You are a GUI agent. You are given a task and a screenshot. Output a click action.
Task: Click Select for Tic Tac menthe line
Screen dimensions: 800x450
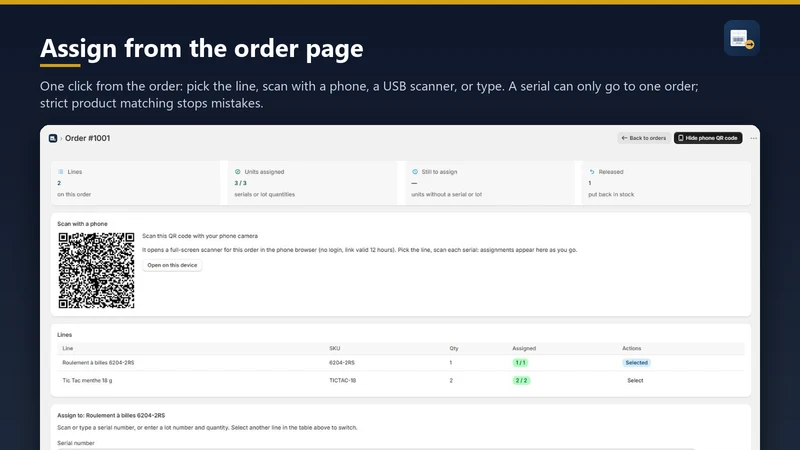(635, 381)
